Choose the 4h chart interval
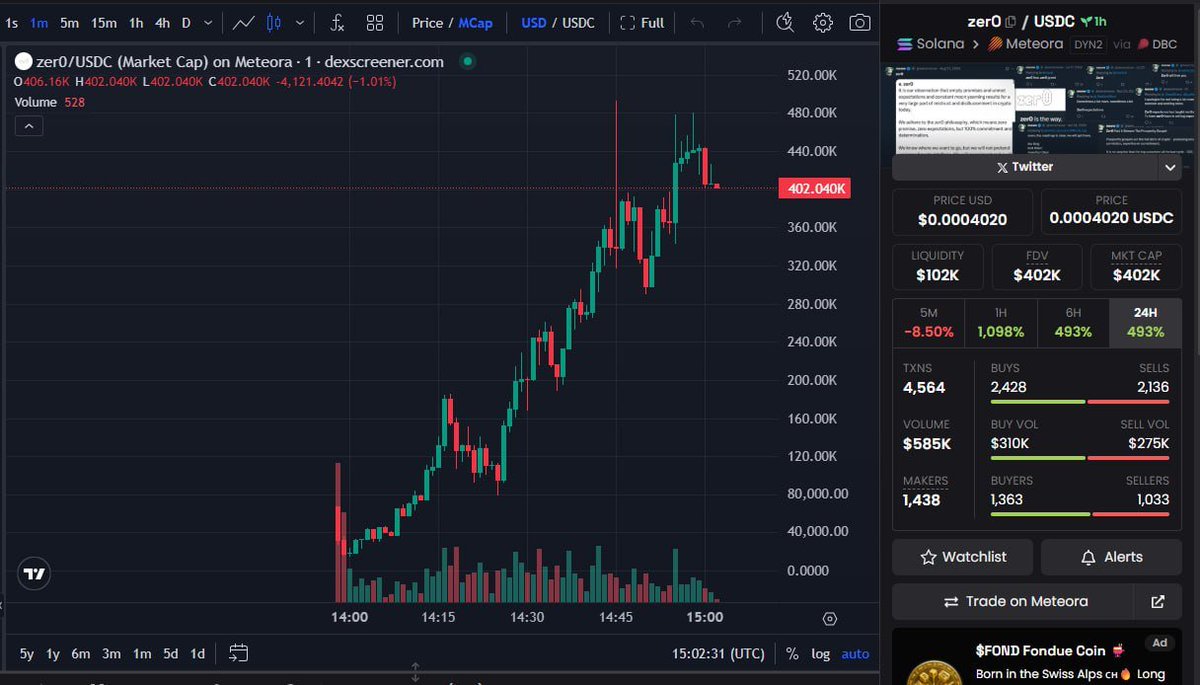The image size is (1200, 685). point(162,22)
